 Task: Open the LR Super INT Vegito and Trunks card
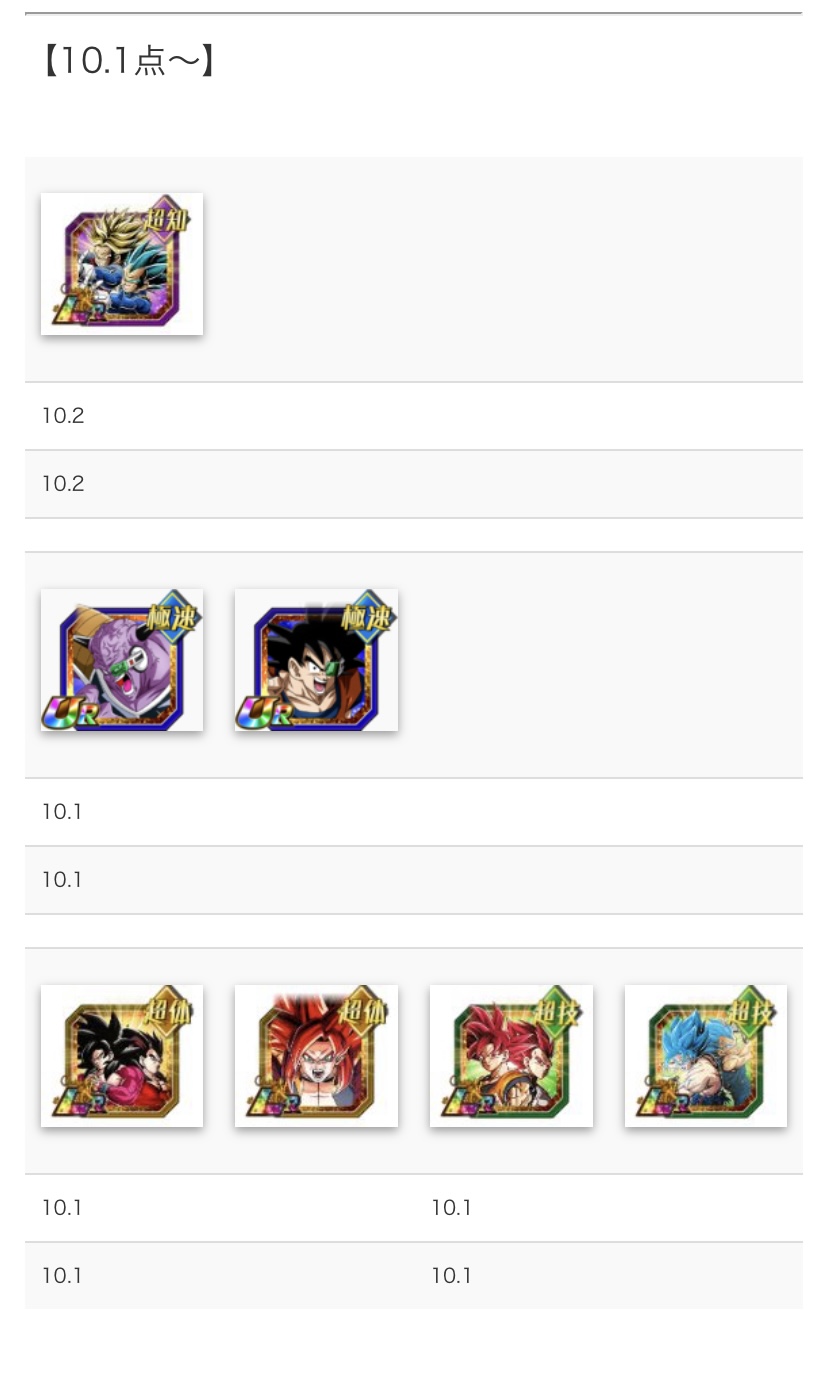pos(122,264)
